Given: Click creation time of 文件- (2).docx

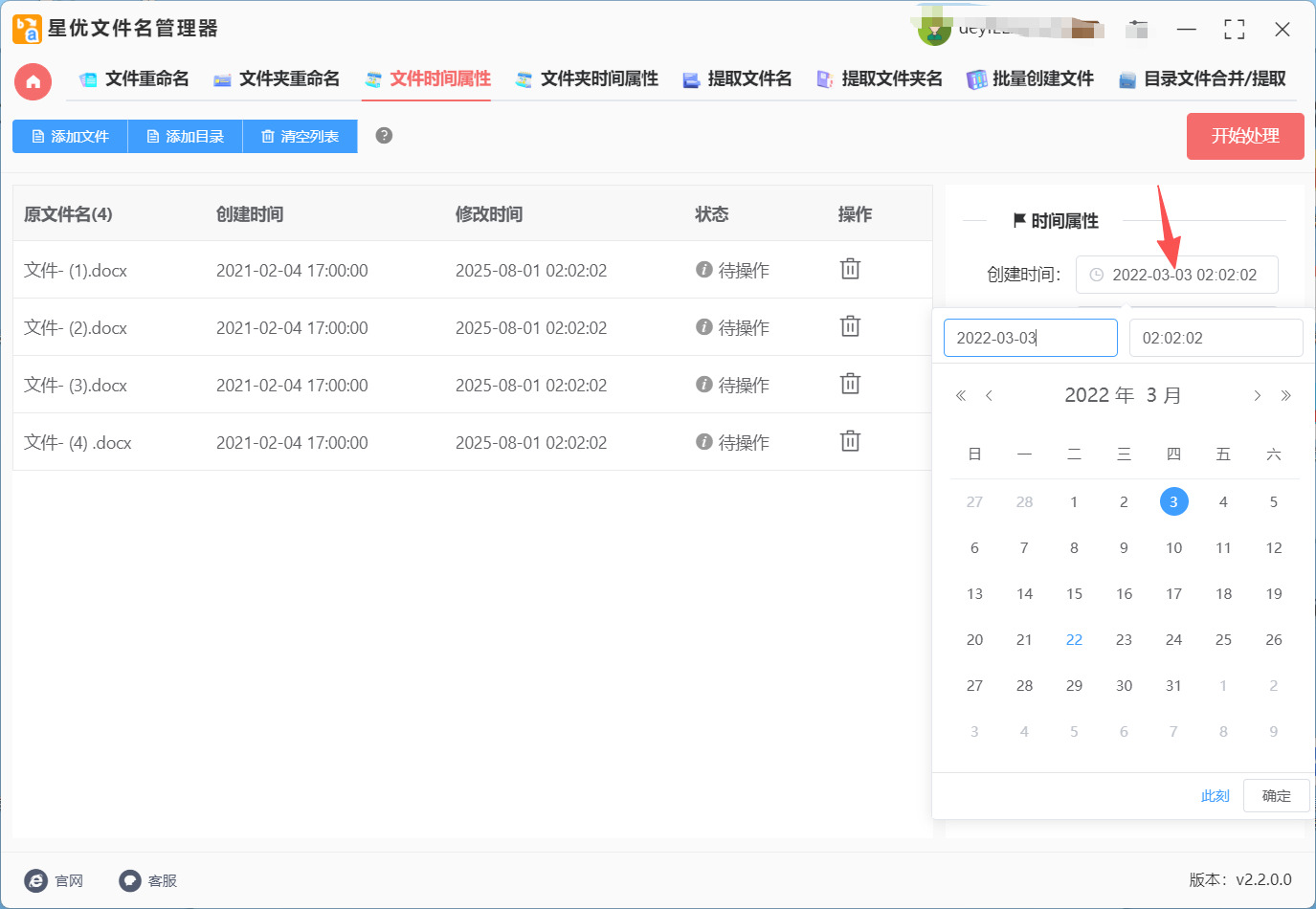Looking at the screenshot, I should 292,328.
